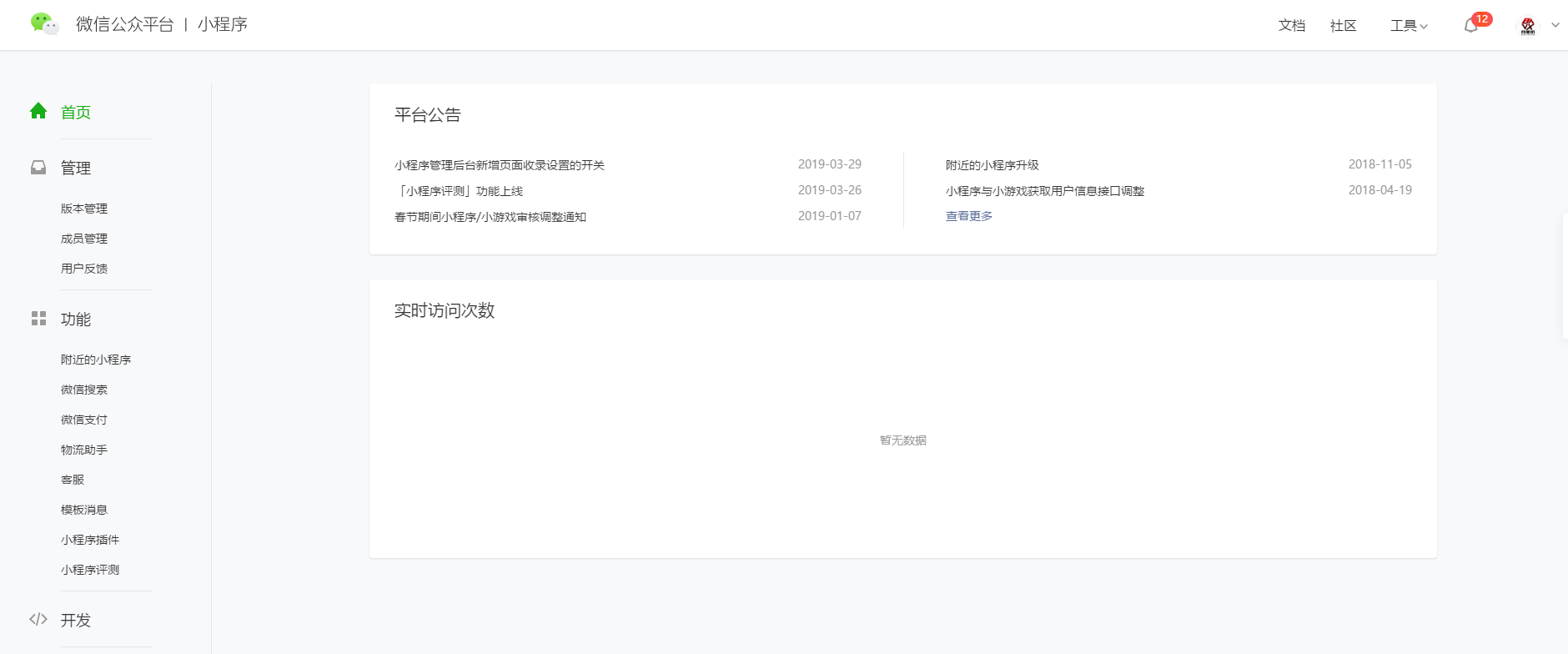Open 成员管理 in sidebar
Viewport: 1568px width, 654px height.
(84, 239)
